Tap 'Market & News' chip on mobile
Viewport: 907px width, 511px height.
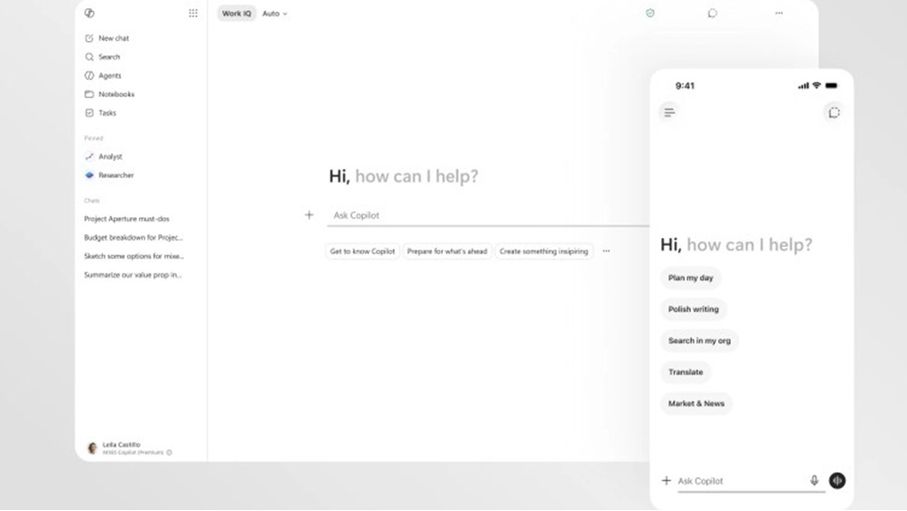point(696,403)
